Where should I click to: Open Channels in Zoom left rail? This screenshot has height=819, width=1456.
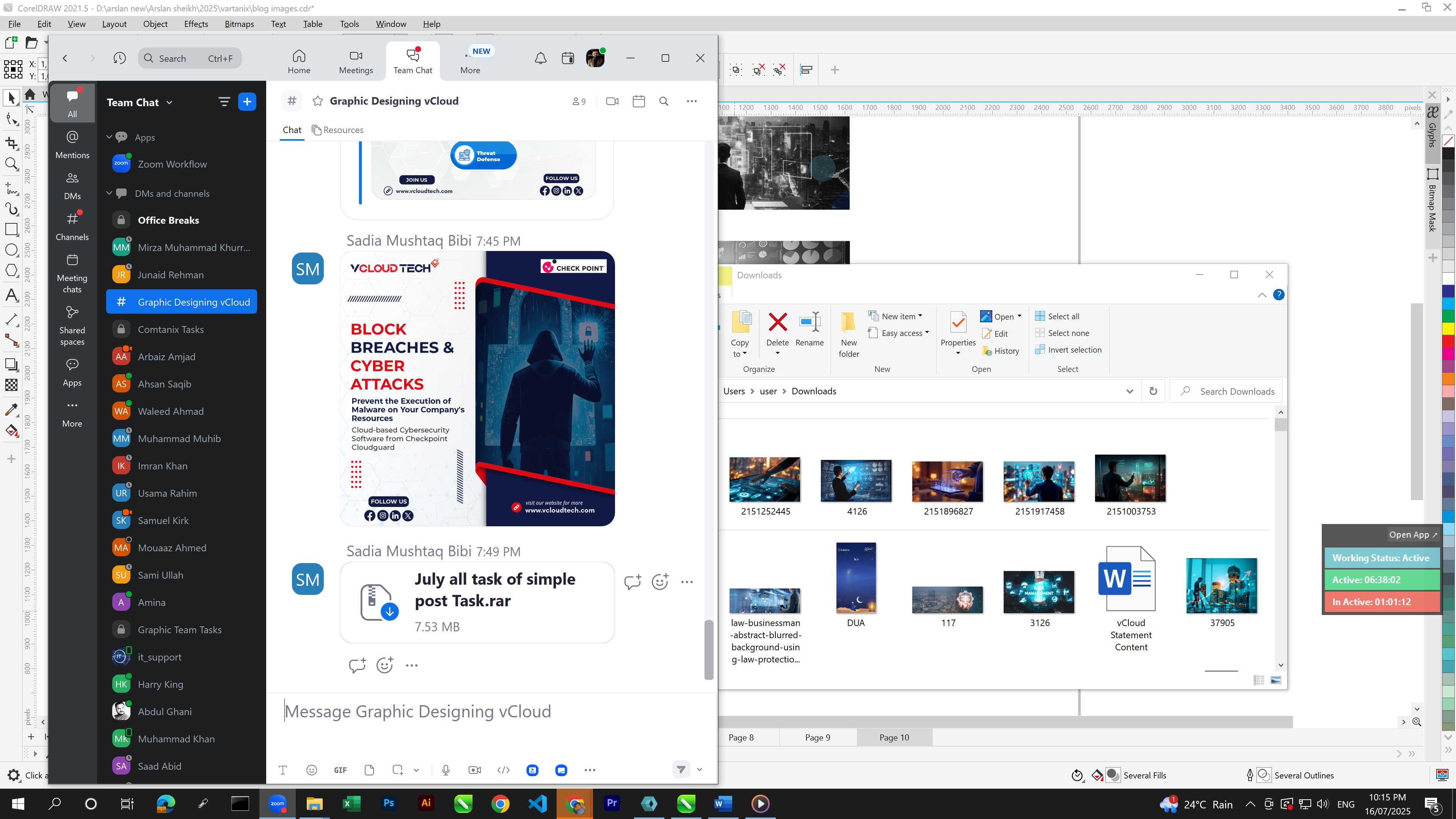click(x=72, y=226)
